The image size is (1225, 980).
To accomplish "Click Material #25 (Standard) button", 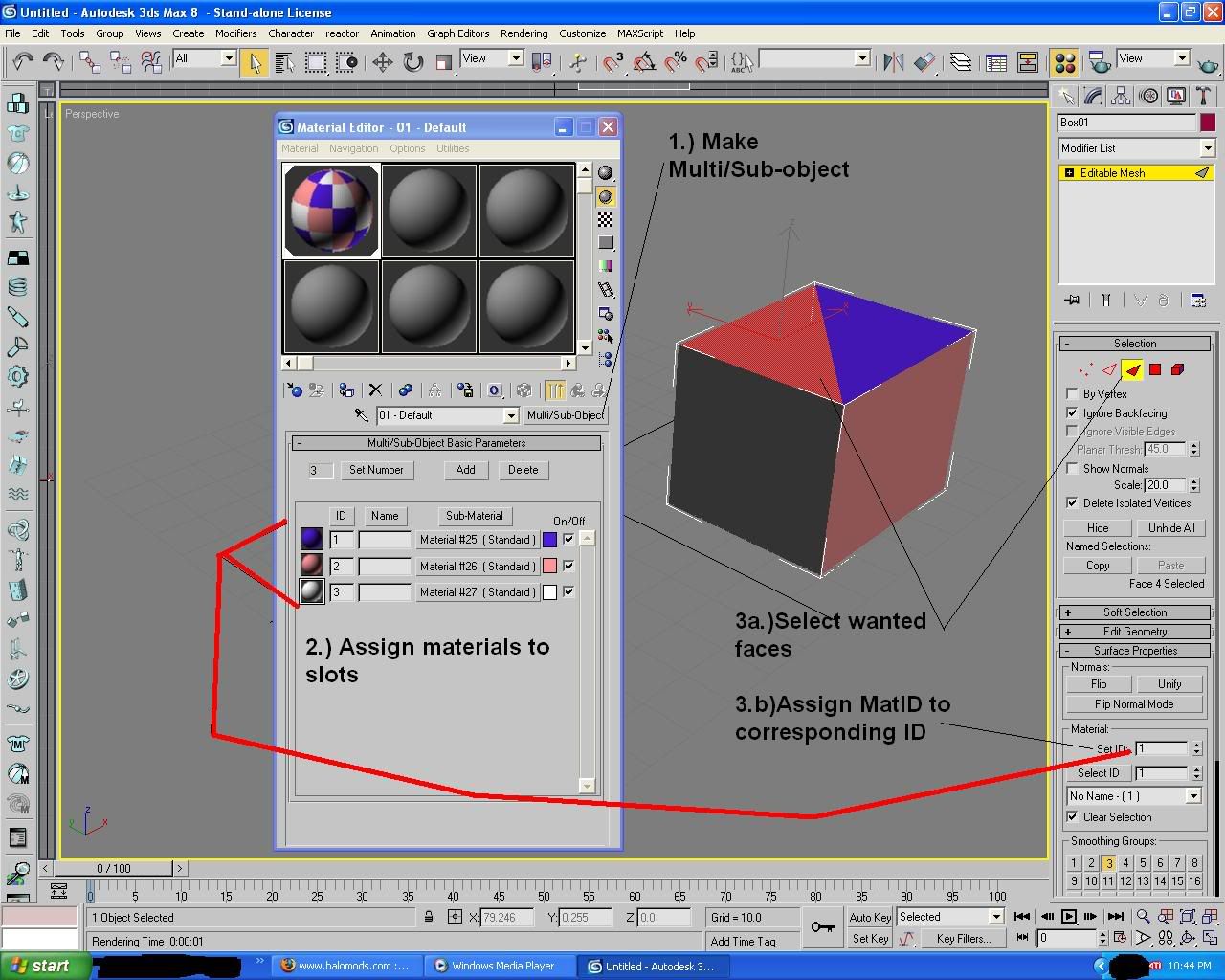I will click(x=478, y=540).
